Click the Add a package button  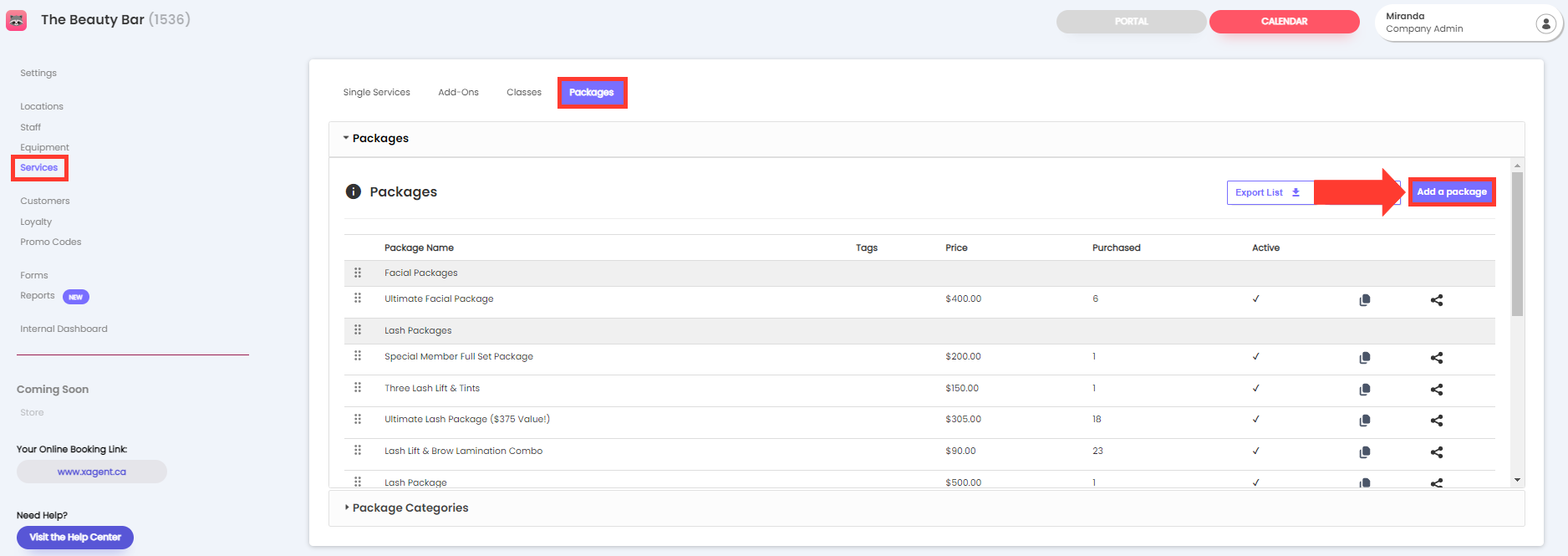(x=1451, y=192)
